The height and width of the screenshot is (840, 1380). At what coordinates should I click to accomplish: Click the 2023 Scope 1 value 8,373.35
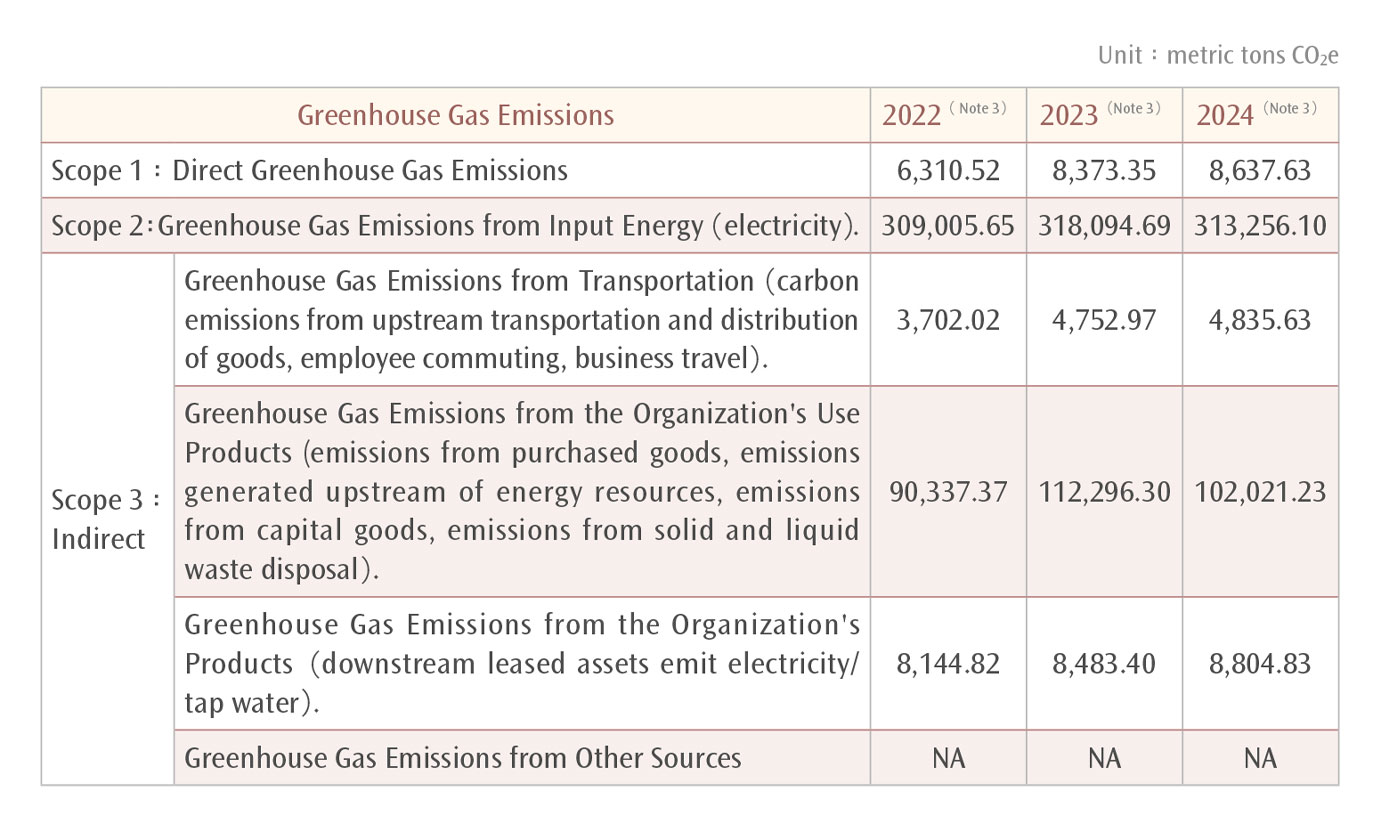[x=1104, y=170]
